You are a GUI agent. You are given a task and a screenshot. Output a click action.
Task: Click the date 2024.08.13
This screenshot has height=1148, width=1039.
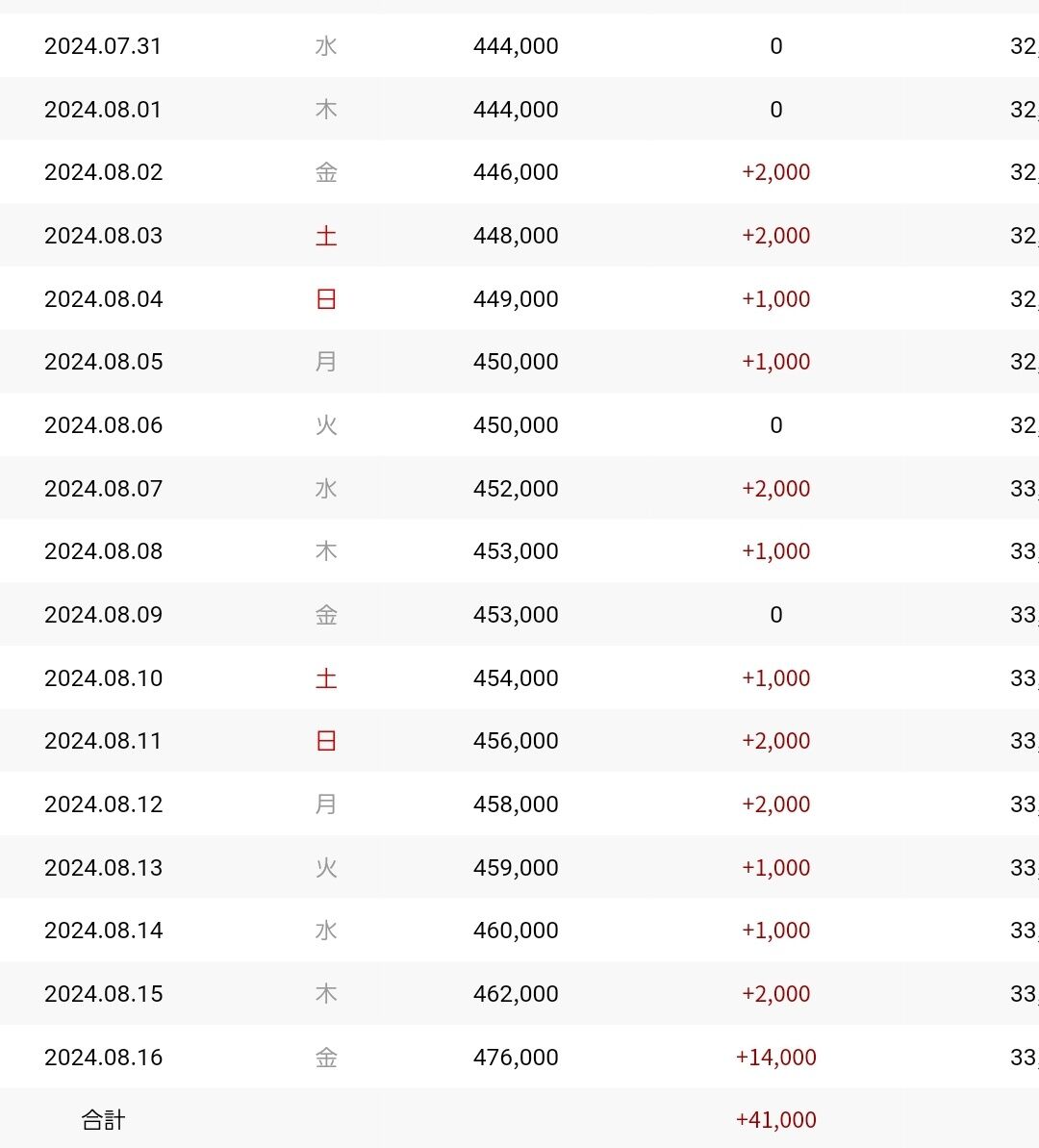click(x=104, y=868)
